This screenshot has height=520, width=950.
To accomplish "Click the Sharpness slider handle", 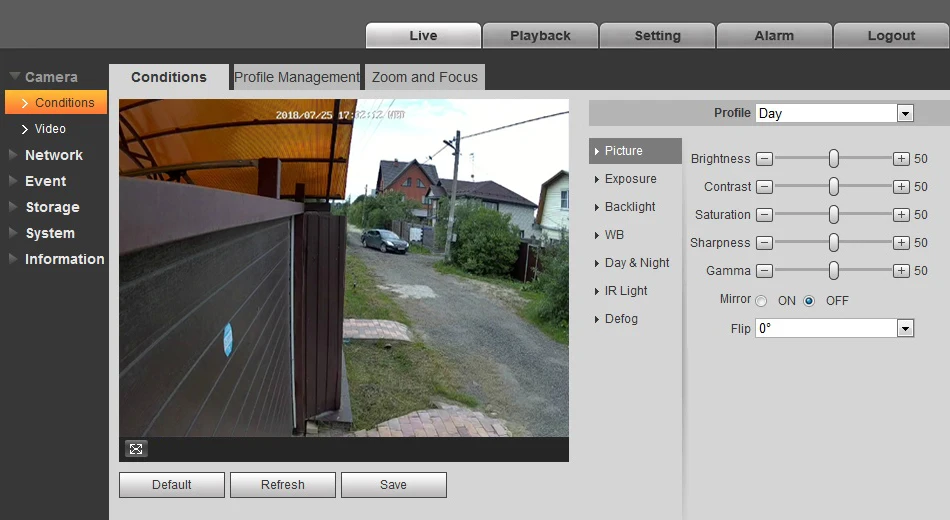I will click(834, 242).
